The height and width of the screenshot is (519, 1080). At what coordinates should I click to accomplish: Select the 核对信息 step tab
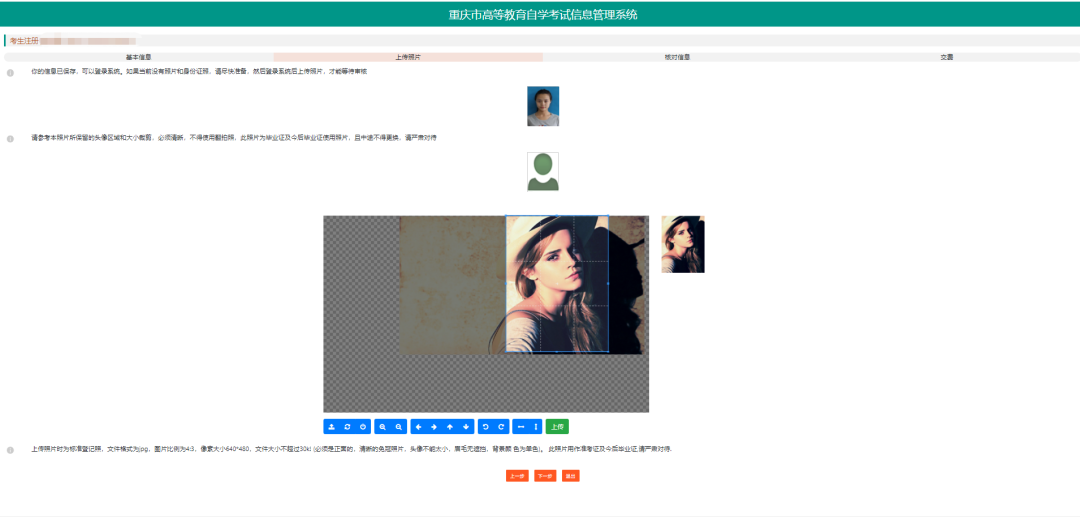tap(677, 57)
